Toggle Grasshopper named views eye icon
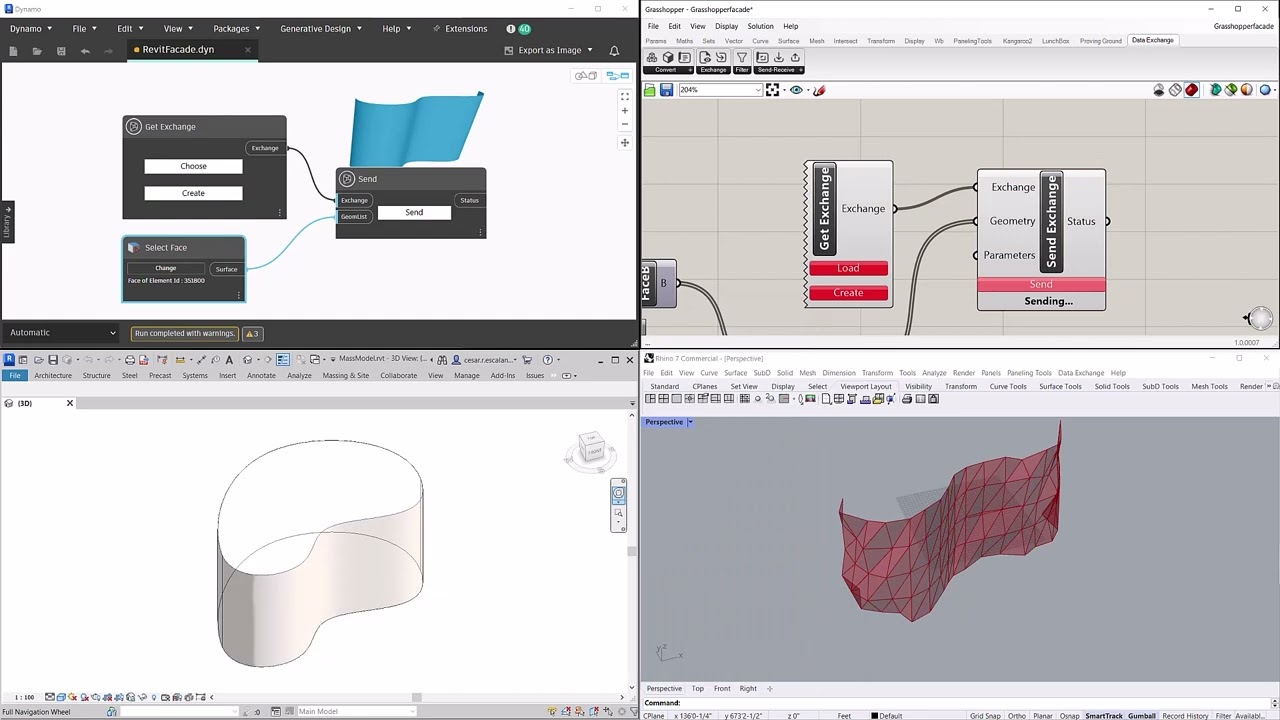Viewport: 1280px width, 720px height. (796, 90)
